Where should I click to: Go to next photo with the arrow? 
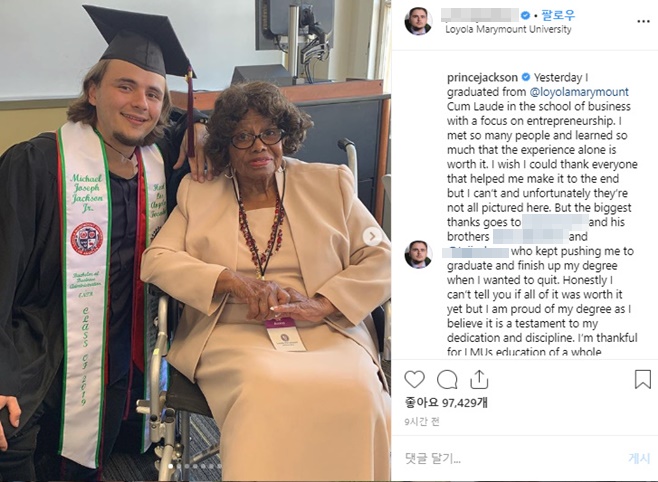pos(372,236)
